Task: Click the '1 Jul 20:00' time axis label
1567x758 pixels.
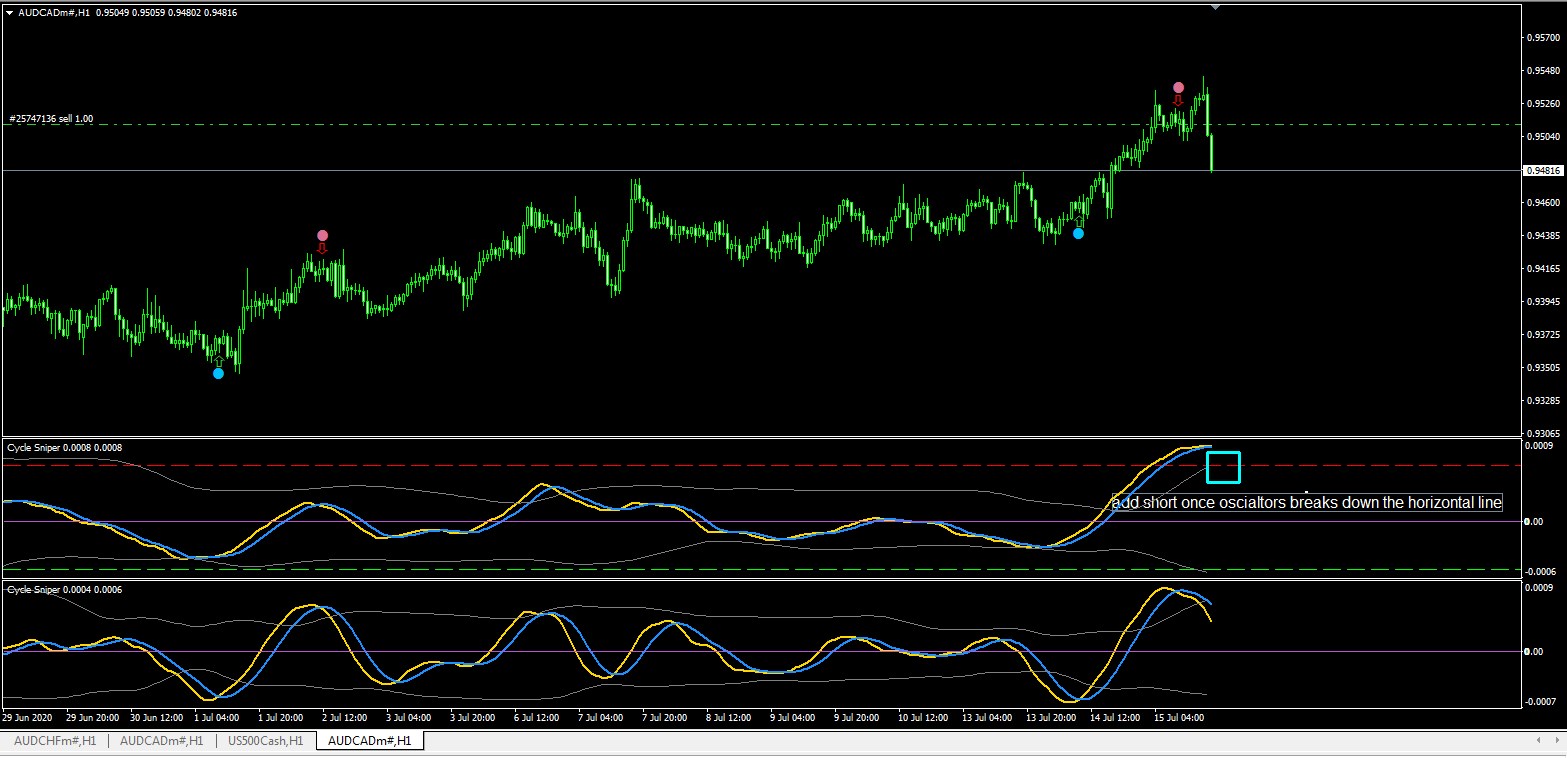Action: tap(281, 718)
